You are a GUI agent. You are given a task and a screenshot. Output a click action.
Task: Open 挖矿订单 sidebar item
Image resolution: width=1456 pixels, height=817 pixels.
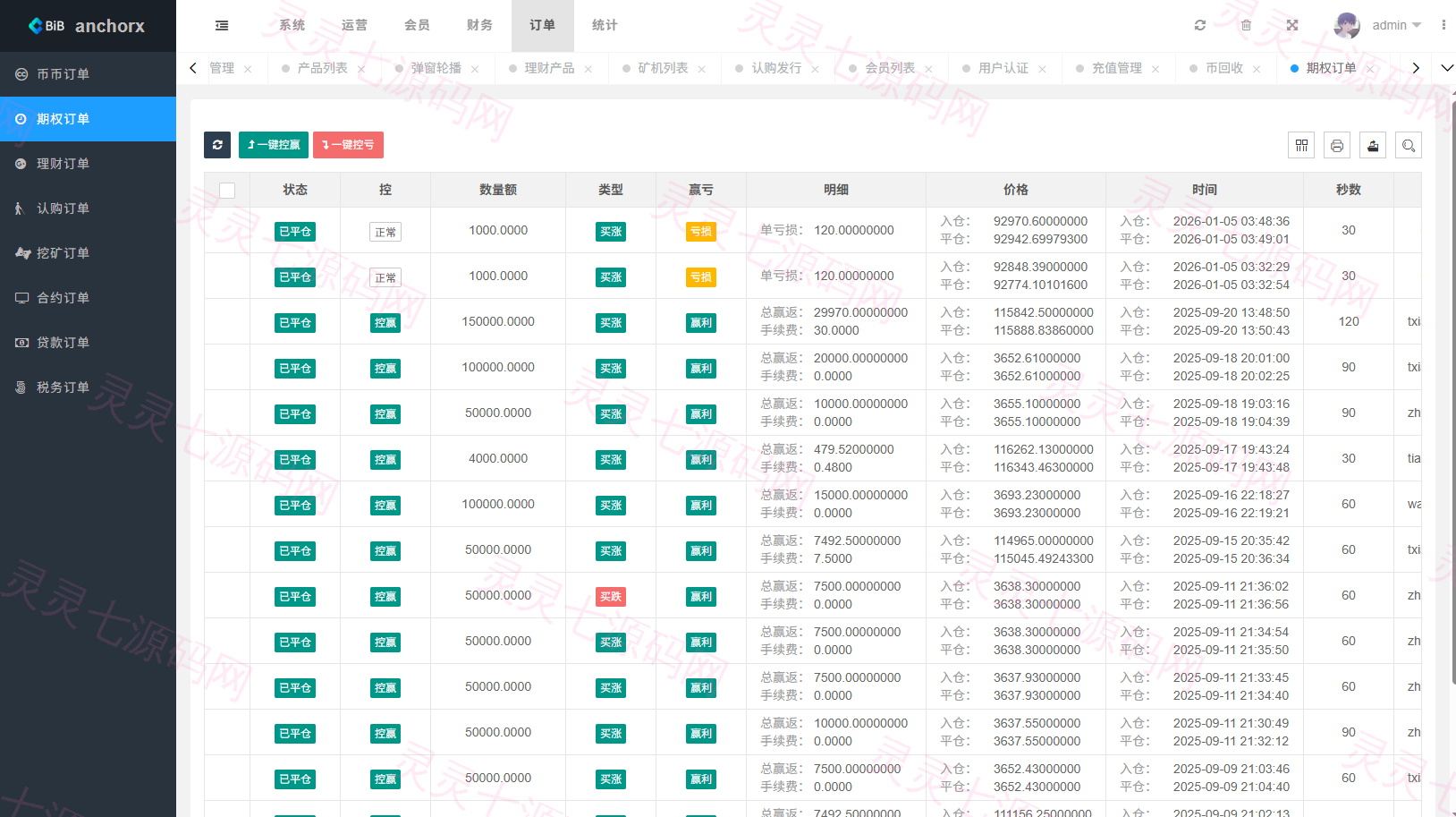coord(88,253)
